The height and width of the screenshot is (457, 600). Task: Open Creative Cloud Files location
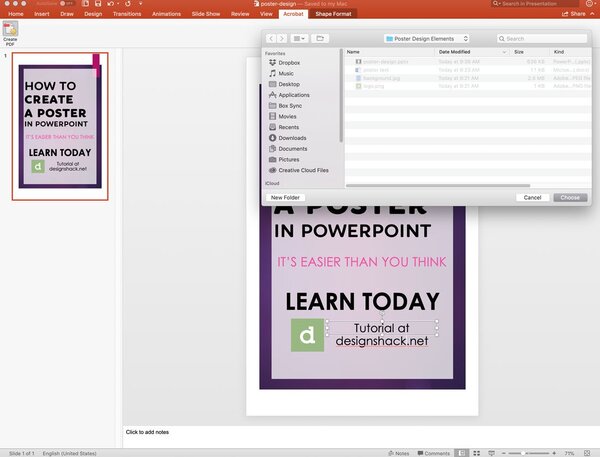tap(303, 170)
